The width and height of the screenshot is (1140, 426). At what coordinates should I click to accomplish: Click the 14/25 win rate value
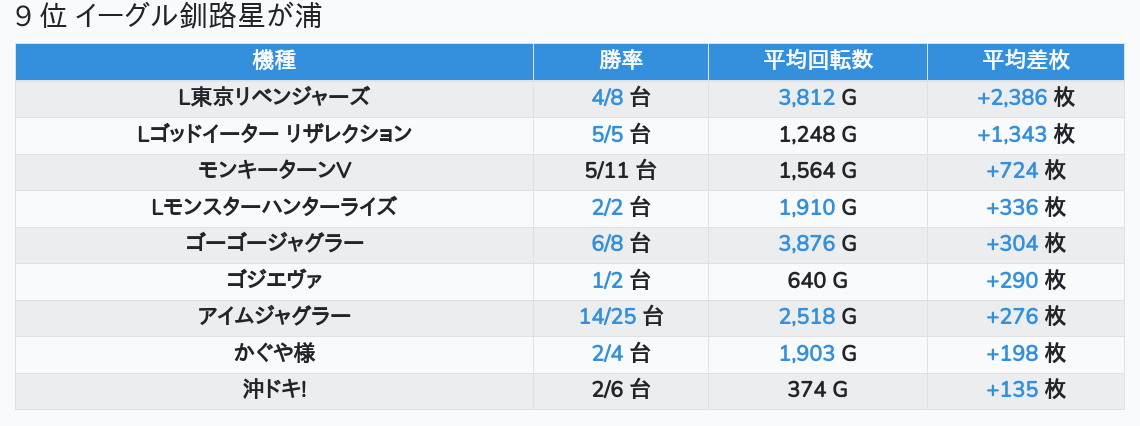(608, 318)
